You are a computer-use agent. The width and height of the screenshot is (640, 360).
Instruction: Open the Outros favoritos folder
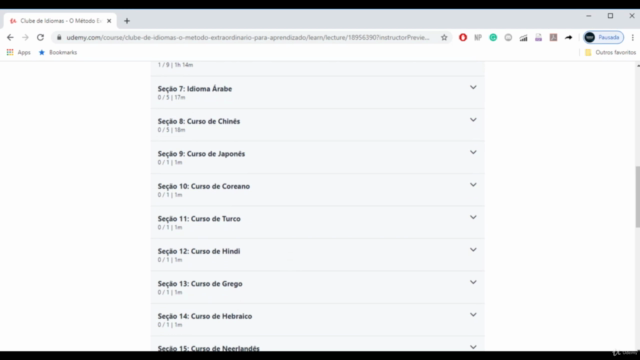click(610, 52)
